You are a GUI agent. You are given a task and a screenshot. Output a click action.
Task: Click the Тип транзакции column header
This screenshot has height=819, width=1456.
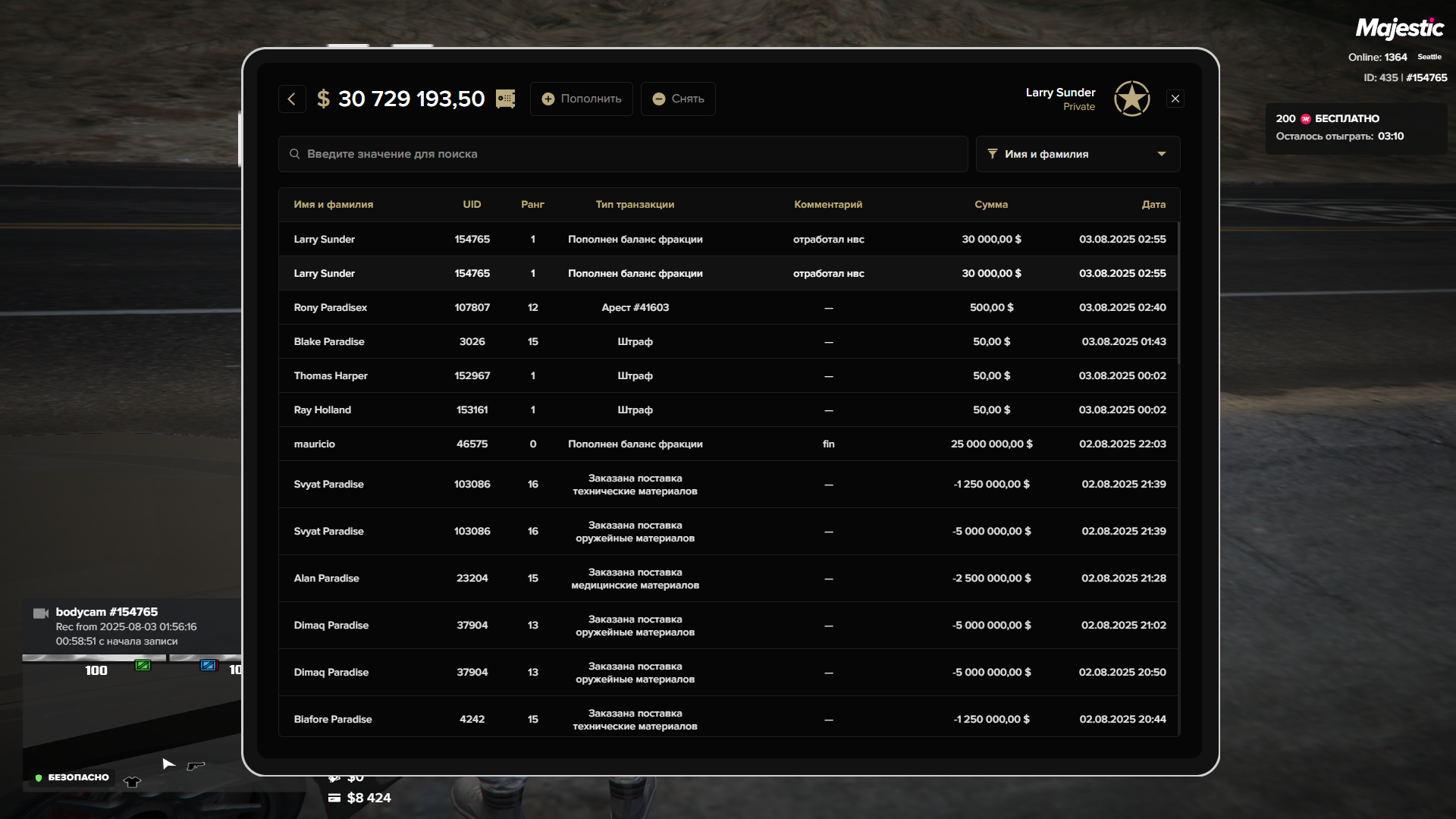coord(635,205)
